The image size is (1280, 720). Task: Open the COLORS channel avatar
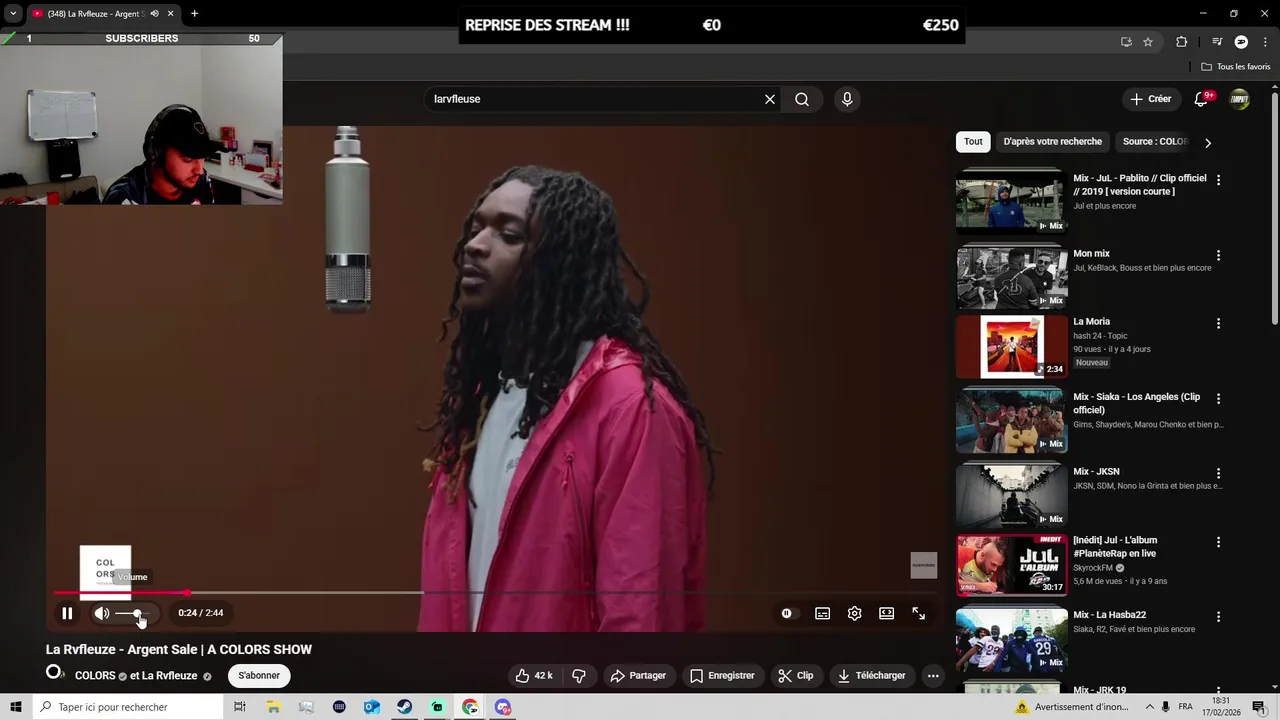pyautogui.click(x=55, y=673)
